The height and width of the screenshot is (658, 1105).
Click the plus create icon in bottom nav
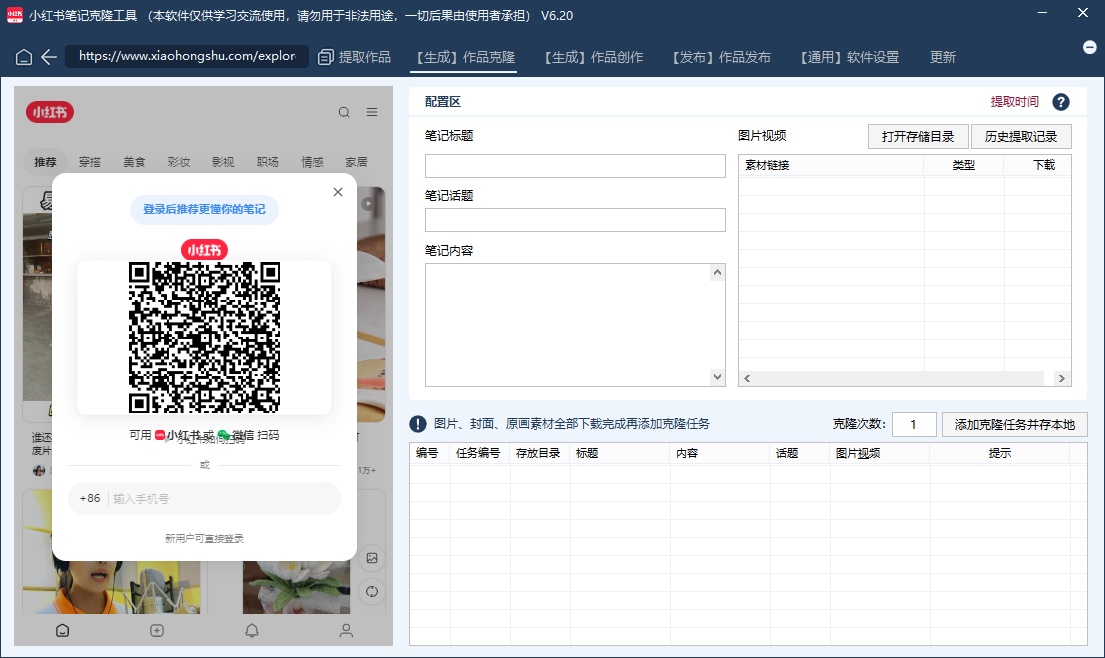tap(156, 630)
